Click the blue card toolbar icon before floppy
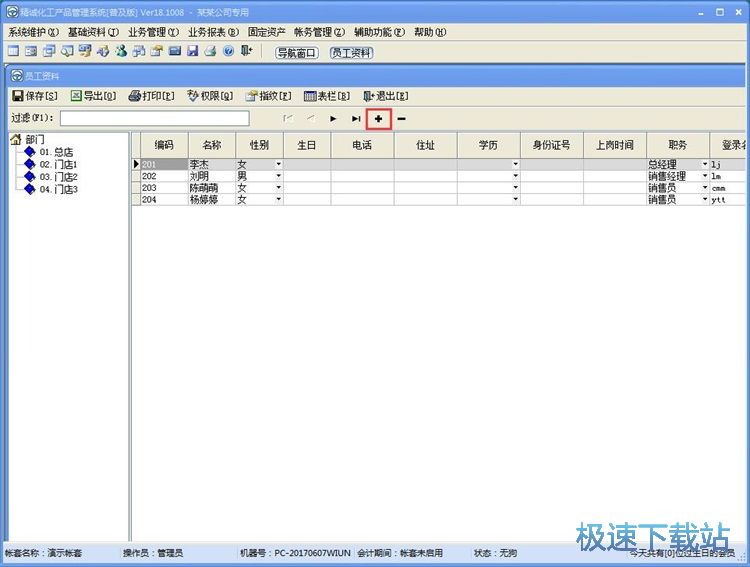The height and width of the screenshot is (567, 750). [x=175, y=51]
